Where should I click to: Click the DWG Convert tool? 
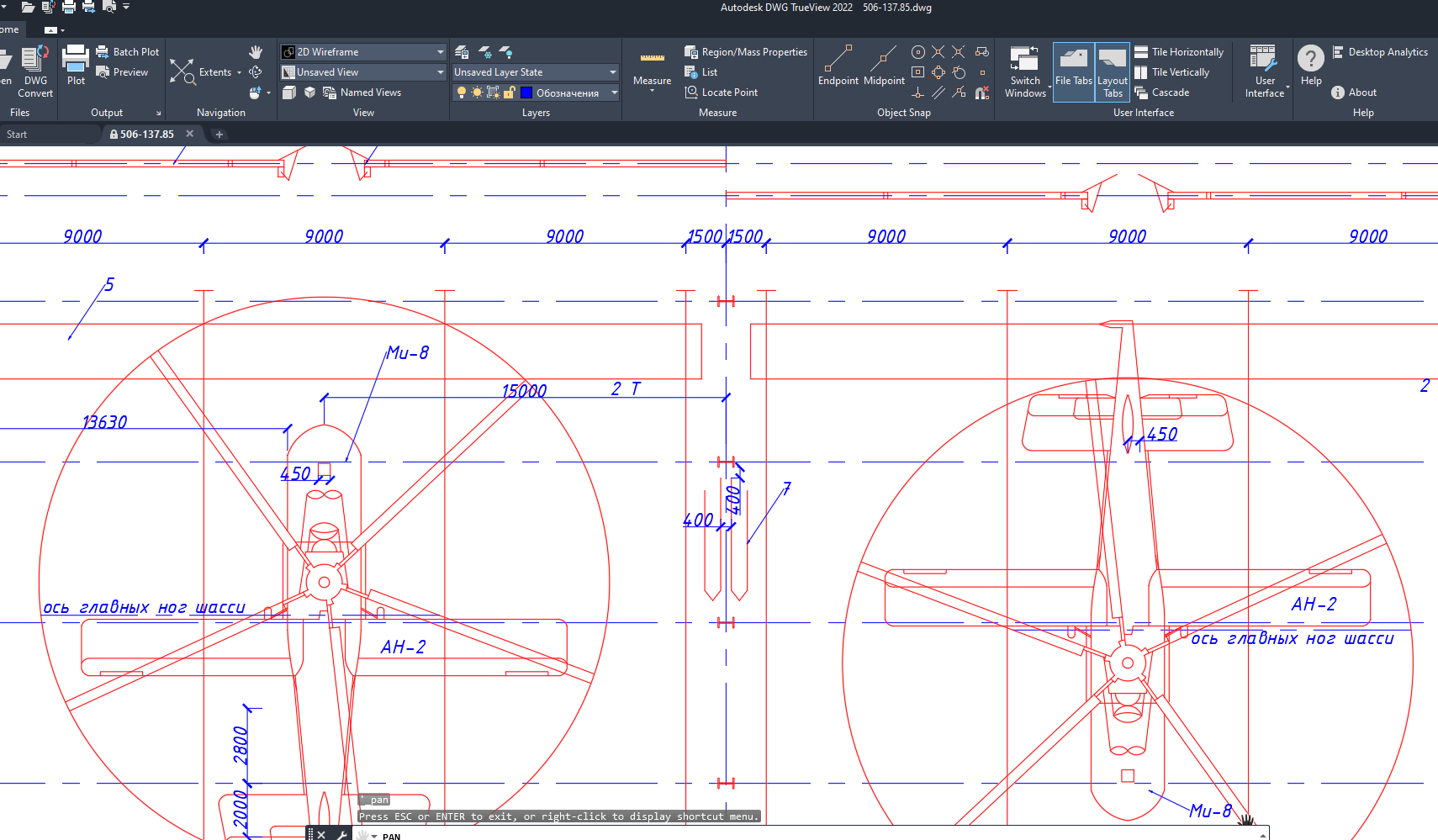34,71
